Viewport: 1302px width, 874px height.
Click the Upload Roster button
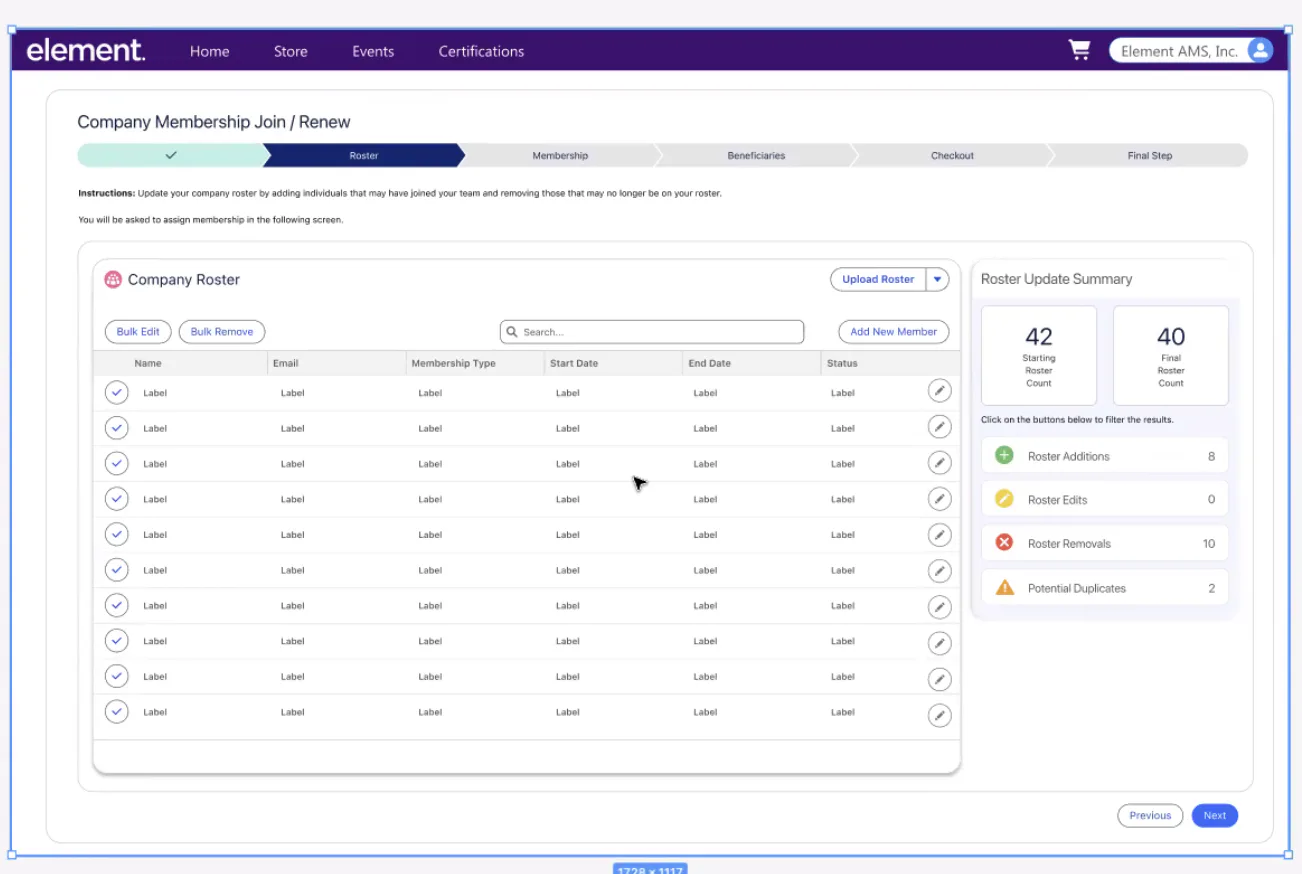878,280
